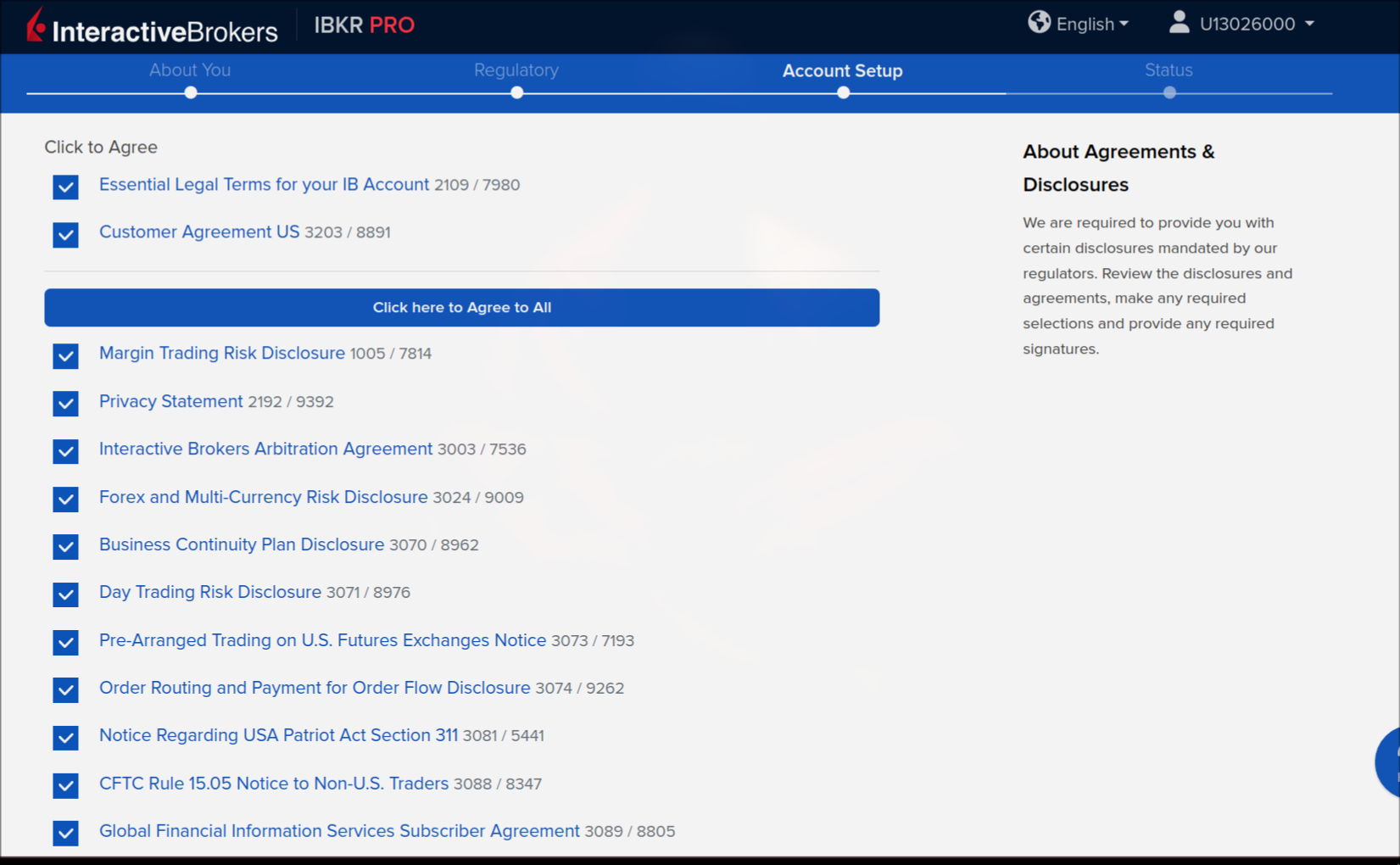Expand the U13026000 account menu
This screenshot has width=1400, height=865.
coord(1256,24)
